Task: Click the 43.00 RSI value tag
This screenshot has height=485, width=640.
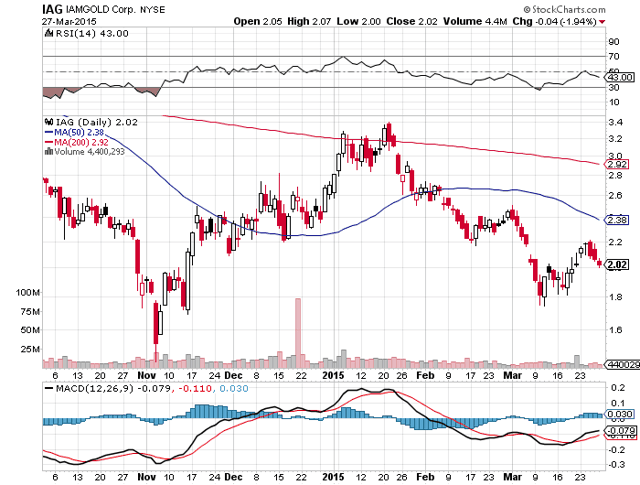Action: [x=620, y=77]
